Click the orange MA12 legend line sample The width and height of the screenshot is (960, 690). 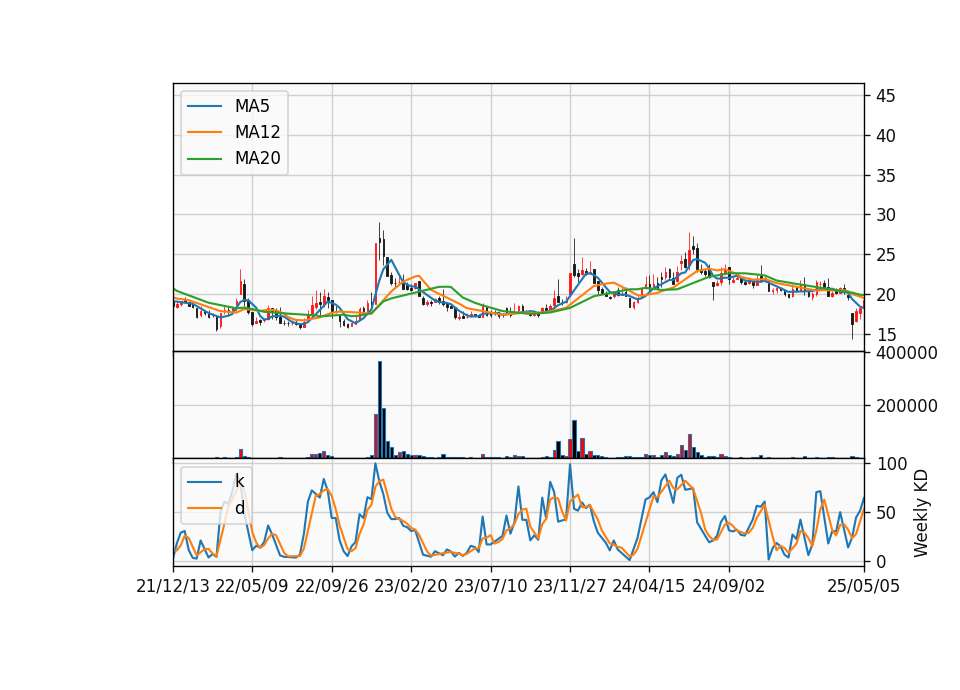click(x=204, y=132)
